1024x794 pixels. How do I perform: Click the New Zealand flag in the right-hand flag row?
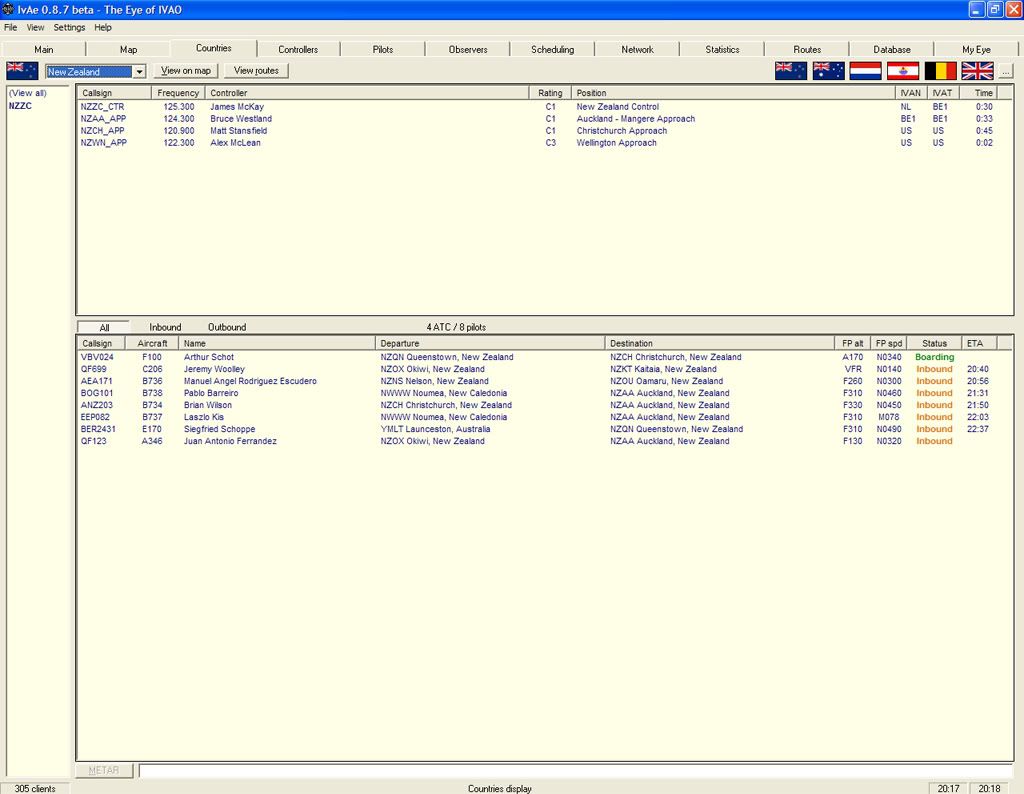(791, 71)
